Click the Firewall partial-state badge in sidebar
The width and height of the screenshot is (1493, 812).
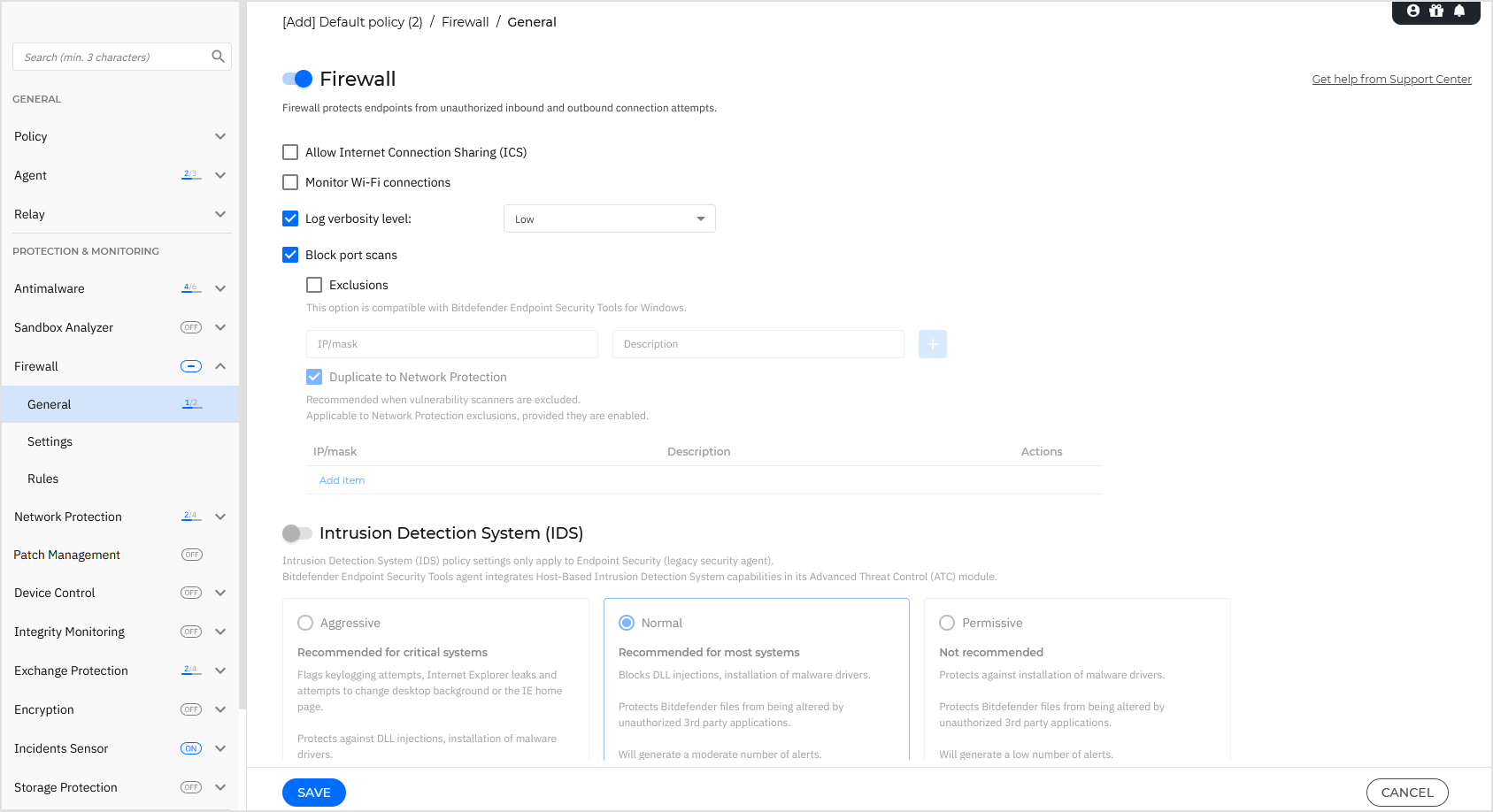(x=190, y=365)
